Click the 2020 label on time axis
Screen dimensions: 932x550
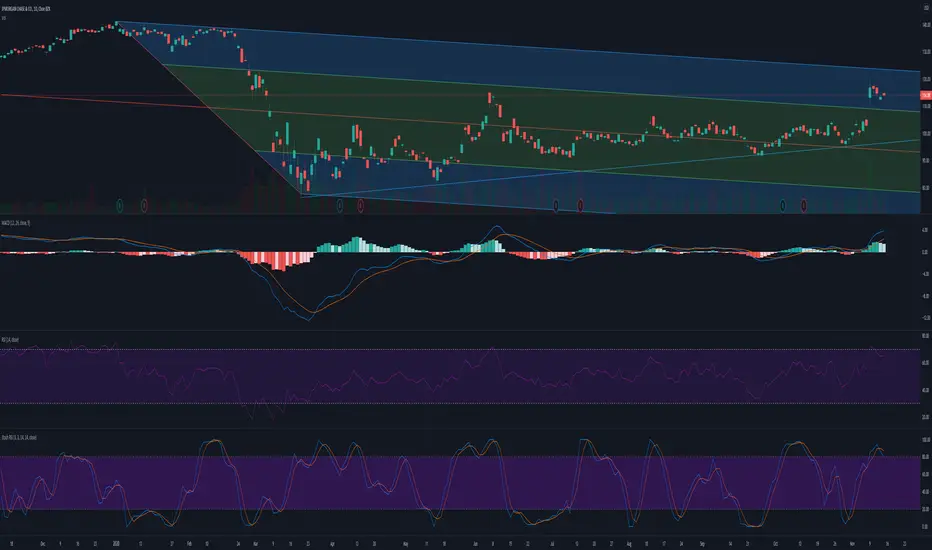tap(115, 543)
